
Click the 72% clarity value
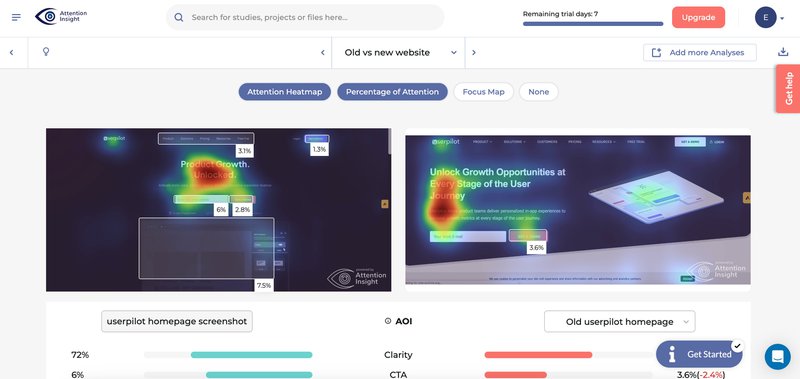pyautogui.click(x=80, y=355)
